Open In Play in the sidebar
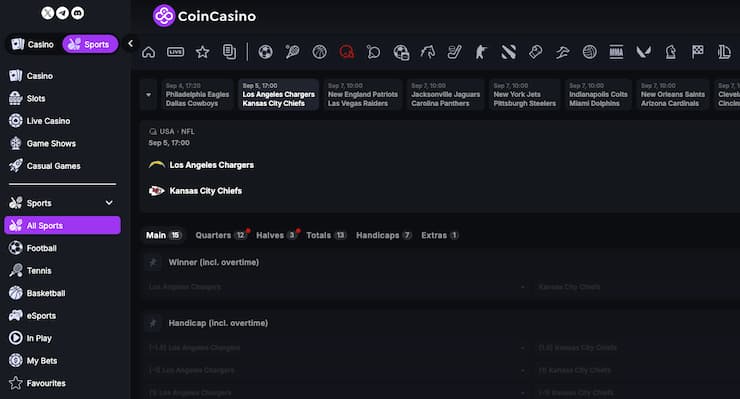The width and height of the screenshot is (740, 399). [x=62, y=339]
